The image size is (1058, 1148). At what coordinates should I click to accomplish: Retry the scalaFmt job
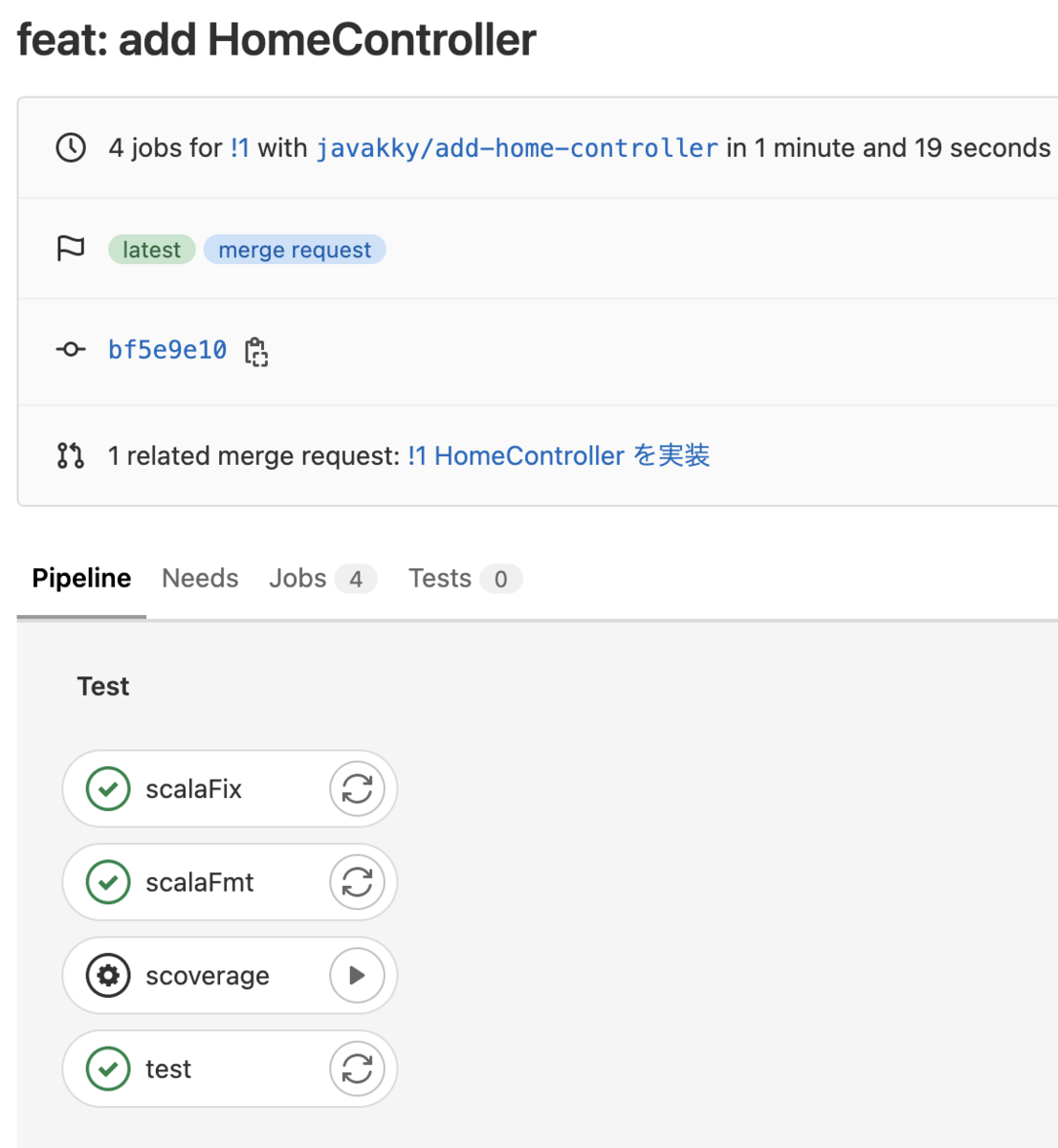pyautogui.click(x=357, y=882)
